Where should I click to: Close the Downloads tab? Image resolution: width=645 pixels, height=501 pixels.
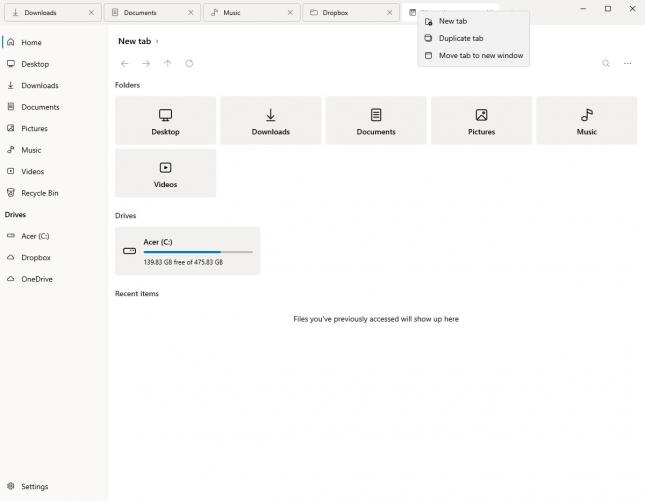coord(91,13)
